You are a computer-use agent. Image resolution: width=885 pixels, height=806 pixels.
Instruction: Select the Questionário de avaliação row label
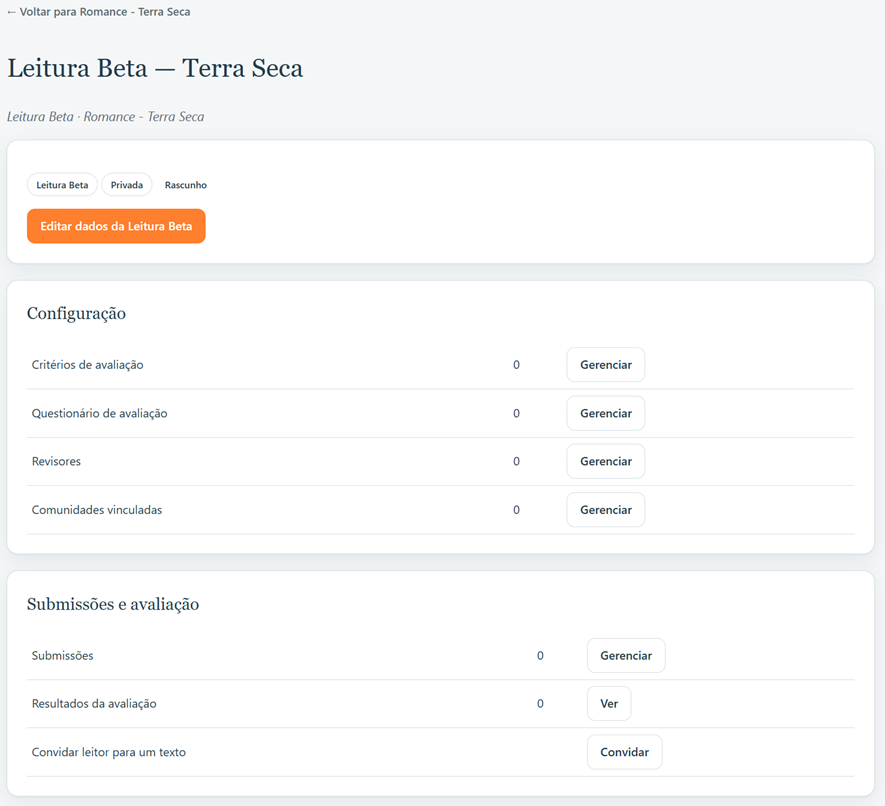(x=99, y=413)
